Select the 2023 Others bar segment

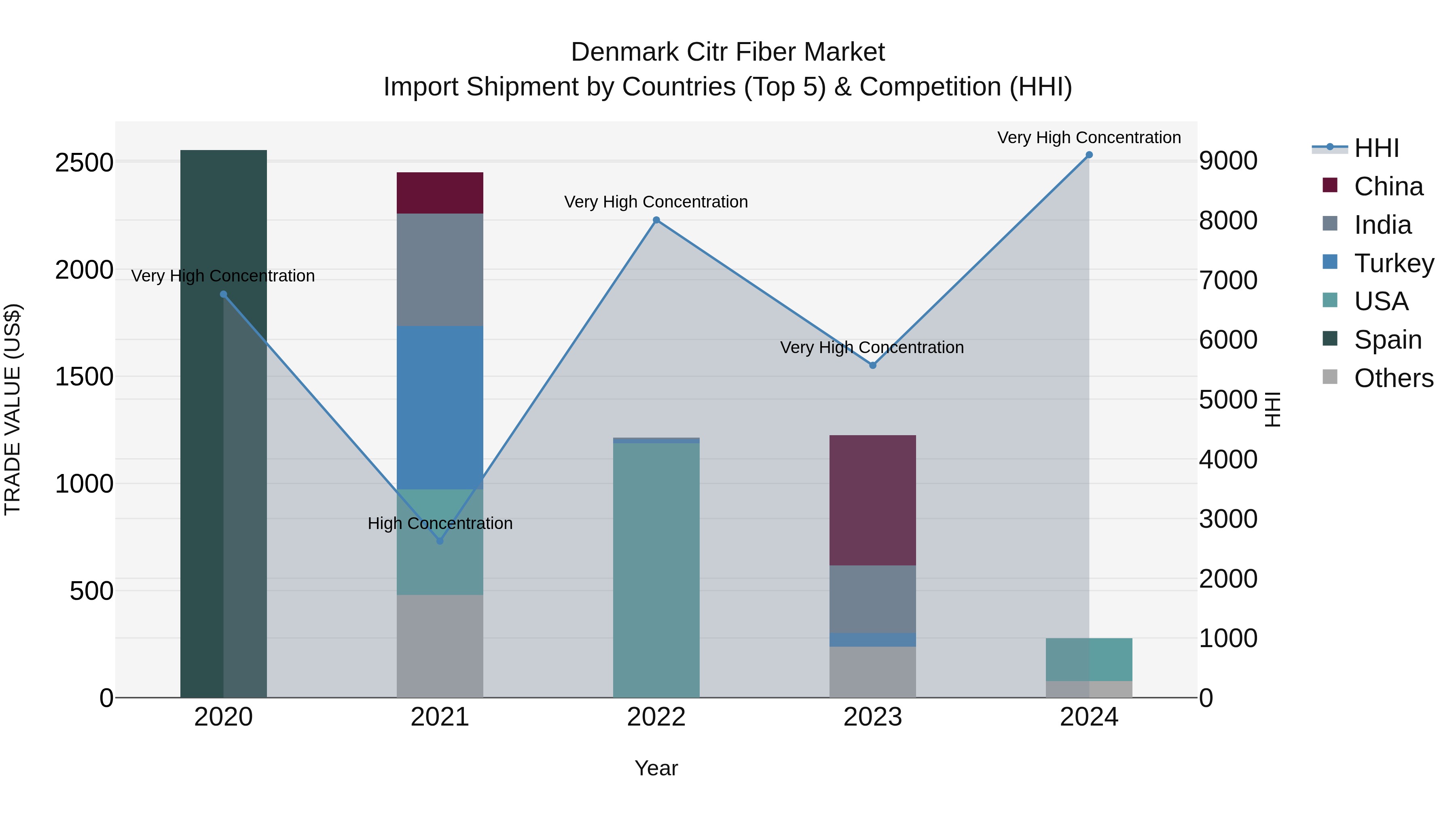pos(873,672)
